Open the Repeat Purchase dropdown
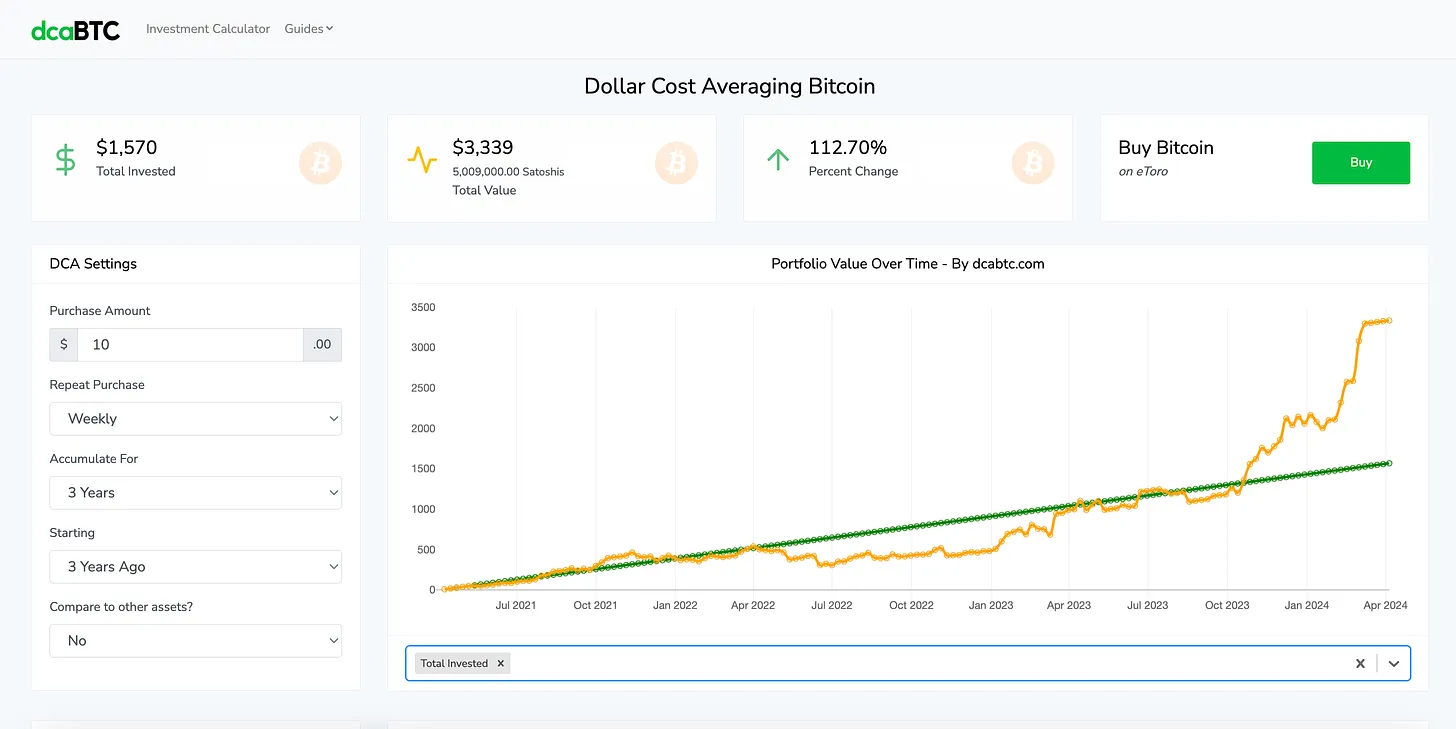The image size is (1456, 729). pos(195,419)
